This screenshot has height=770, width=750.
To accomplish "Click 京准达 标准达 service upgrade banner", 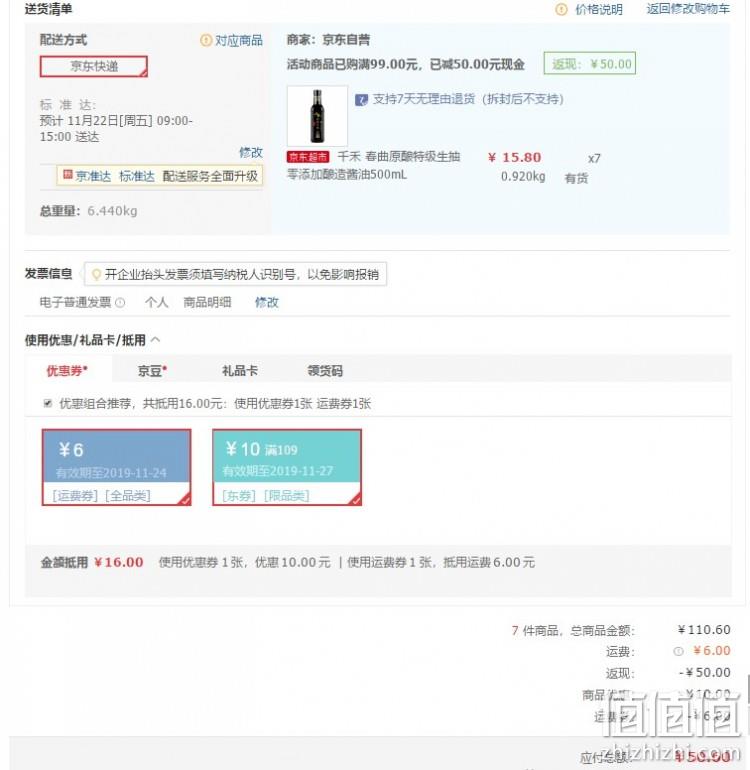I will point(160,176).
